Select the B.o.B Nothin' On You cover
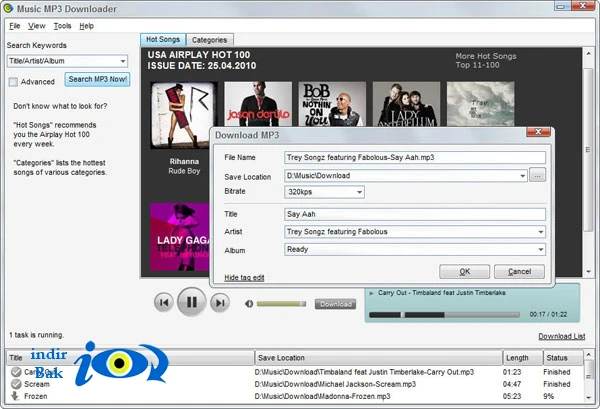The height and width of the screenshot is (409, 600). [332, 104]
